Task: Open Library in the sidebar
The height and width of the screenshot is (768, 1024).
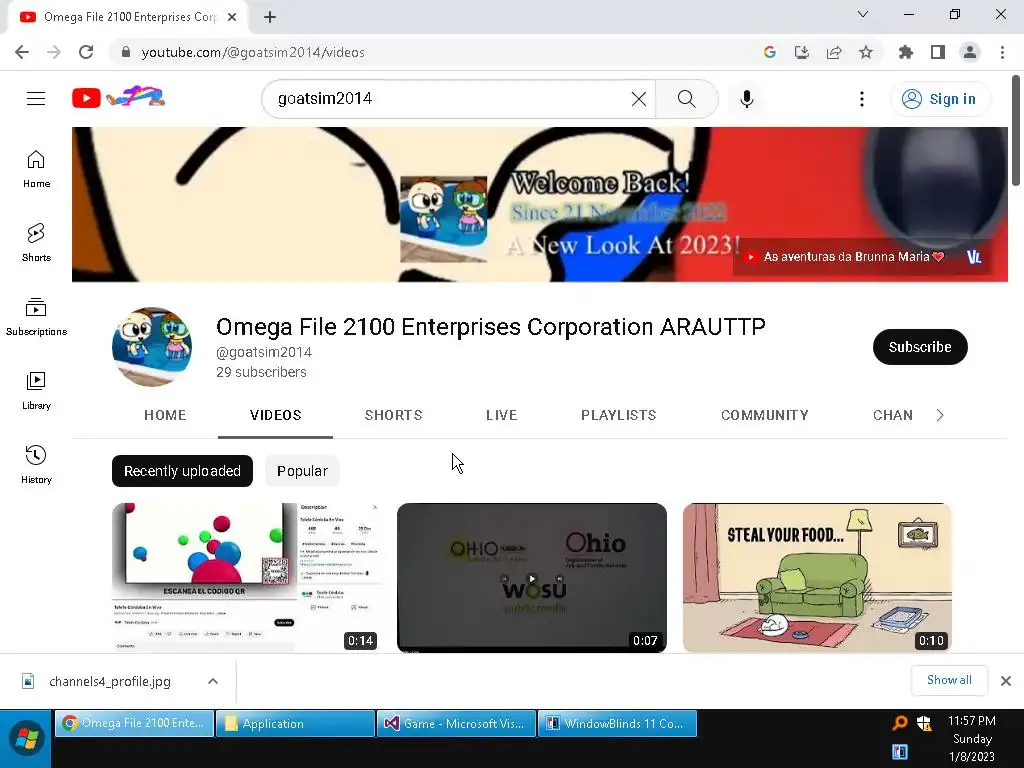Action: tap(36, 391)
